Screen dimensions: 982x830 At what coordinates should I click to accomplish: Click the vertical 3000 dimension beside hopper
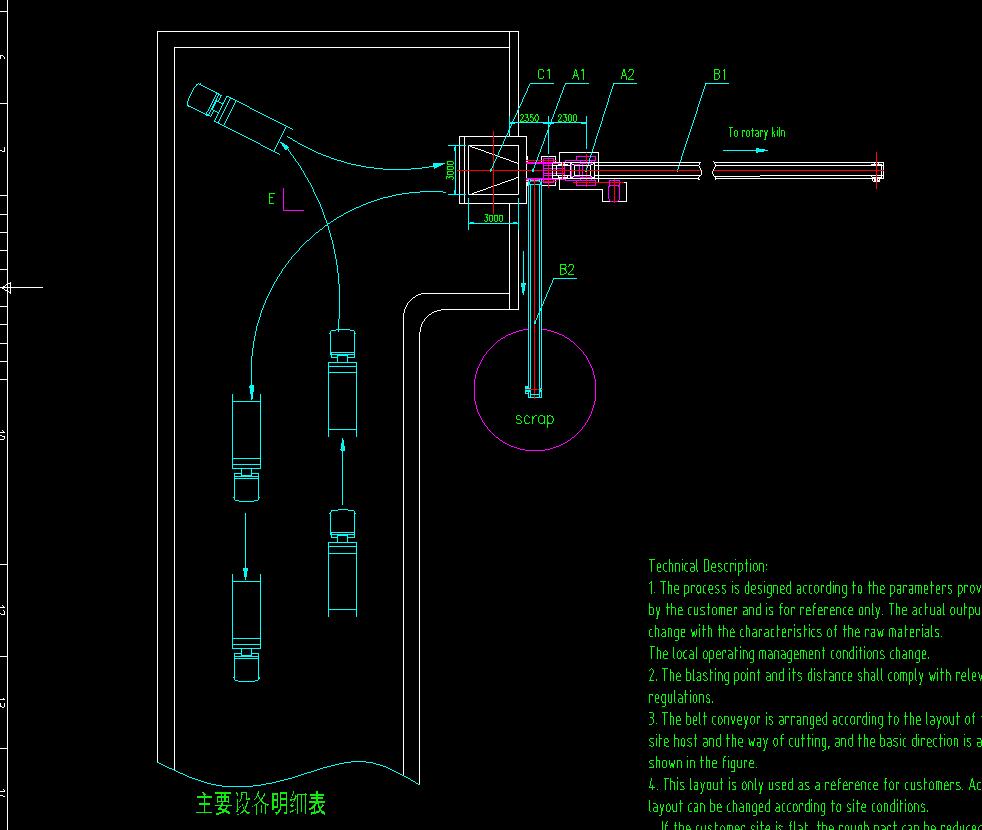pos(450,170)
